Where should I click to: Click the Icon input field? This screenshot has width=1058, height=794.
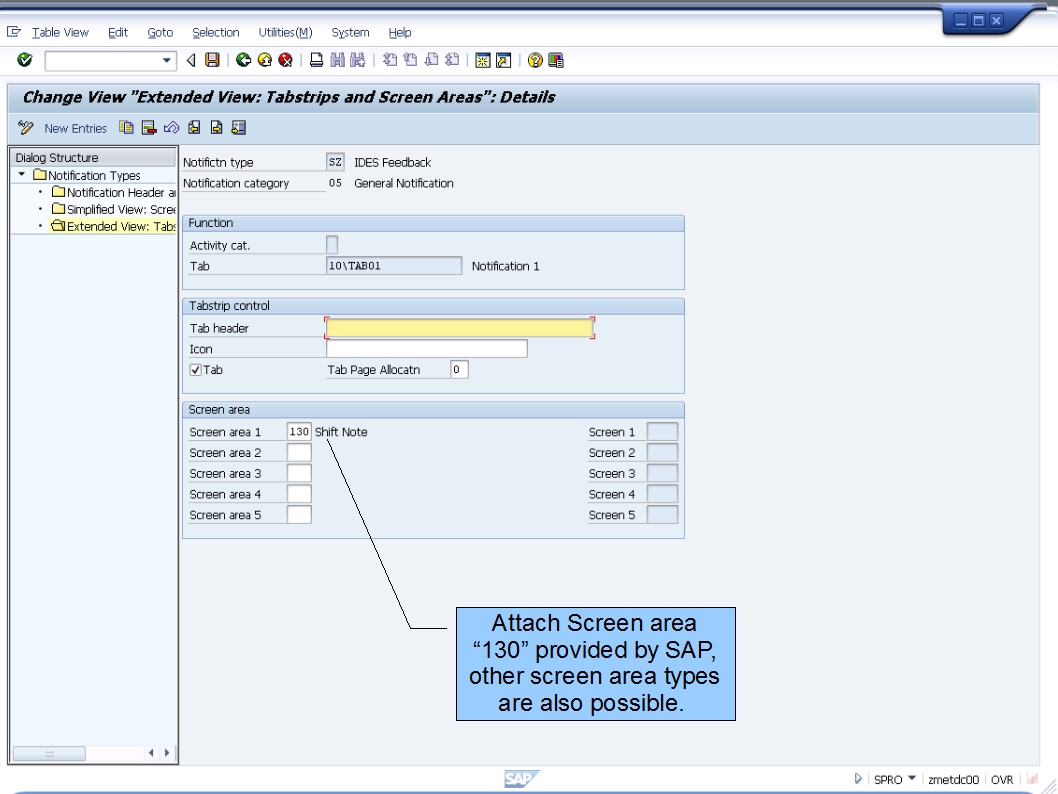[426, 349]
